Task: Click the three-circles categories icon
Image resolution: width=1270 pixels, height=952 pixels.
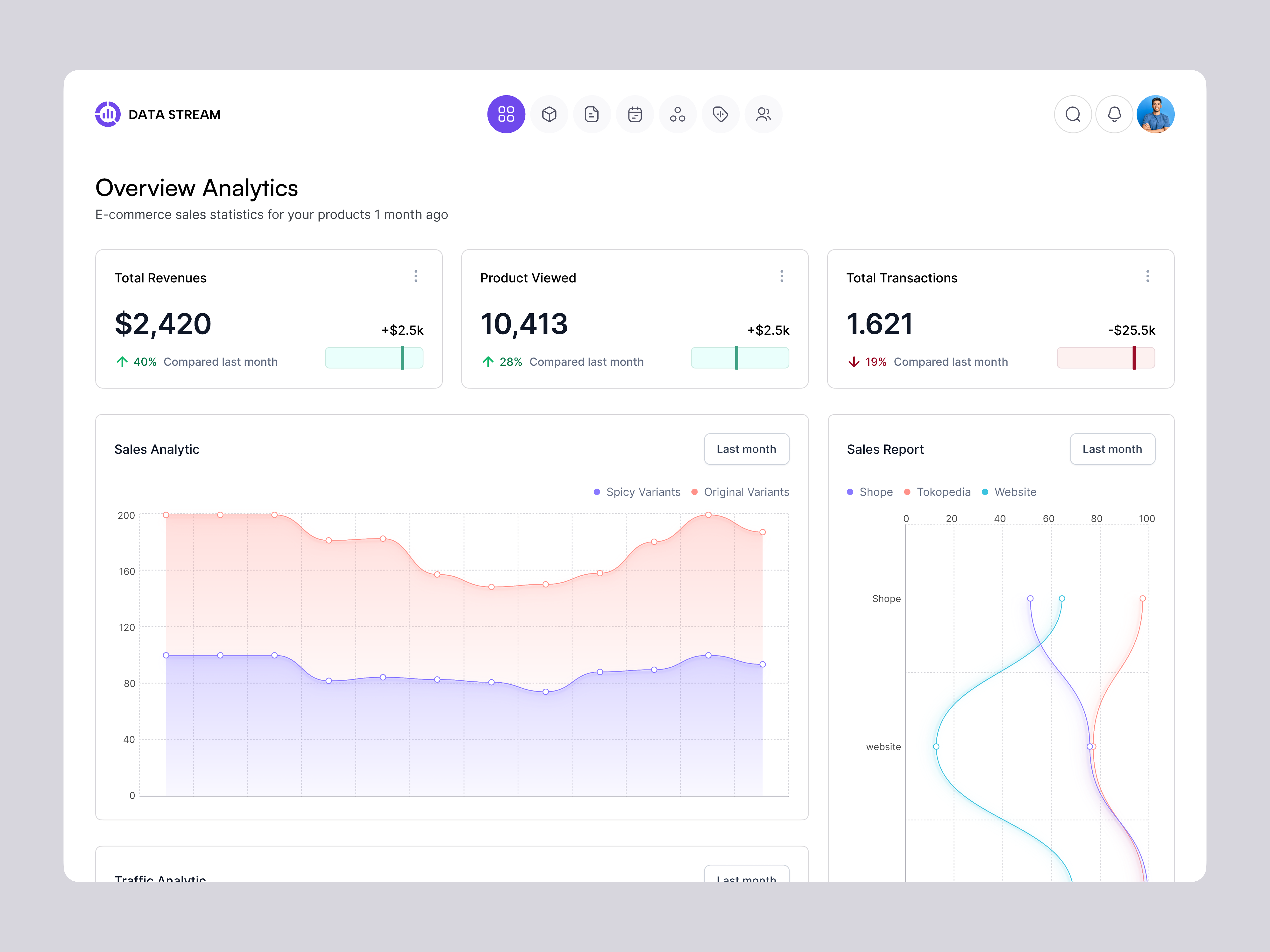Action: [x=678, y=114]
